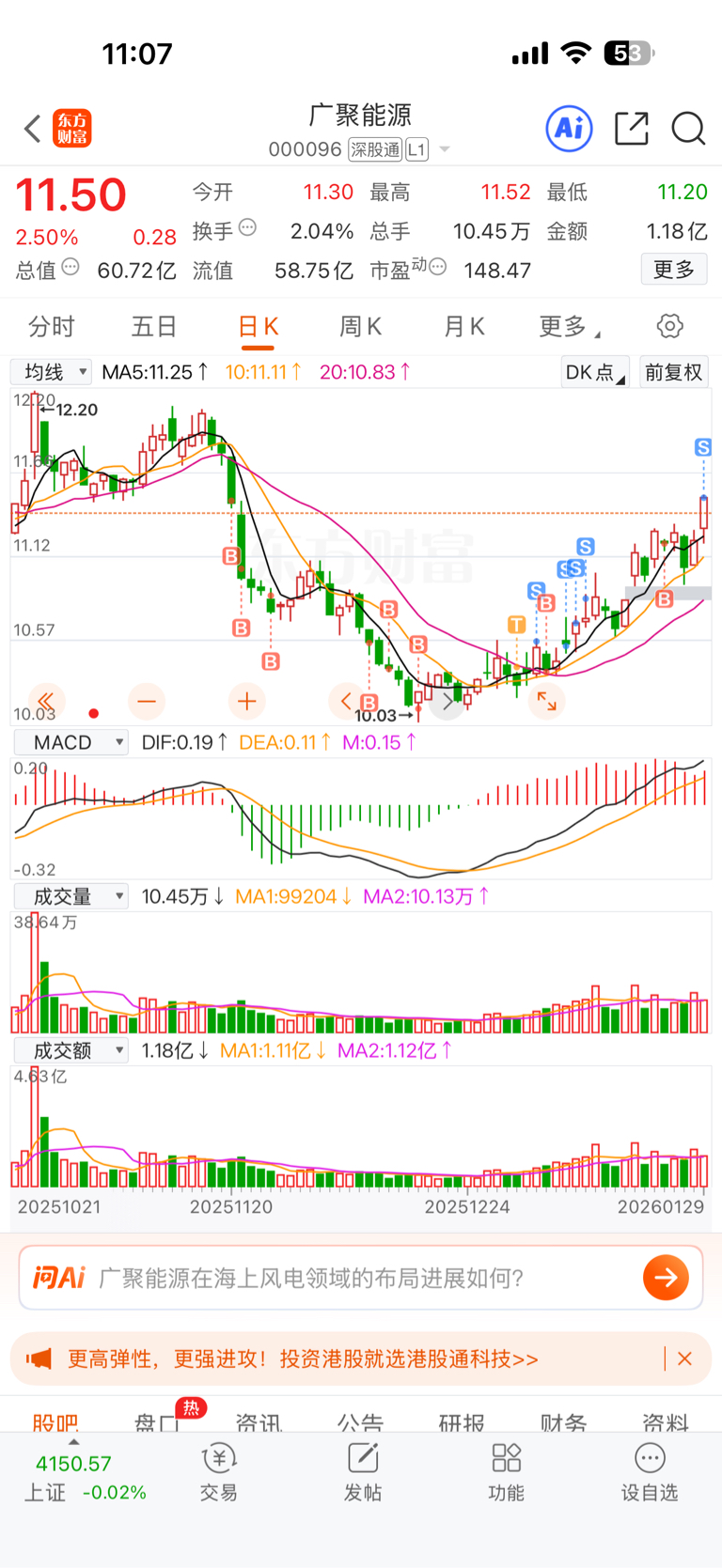
Task: Zoom in chart with plus icon
Action: point(246,701)
